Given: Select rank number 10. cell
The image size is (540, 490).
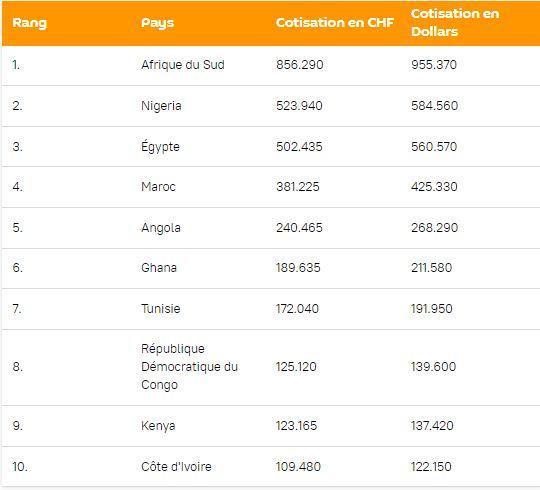Looking at the screenshot, I should point(20,467).
